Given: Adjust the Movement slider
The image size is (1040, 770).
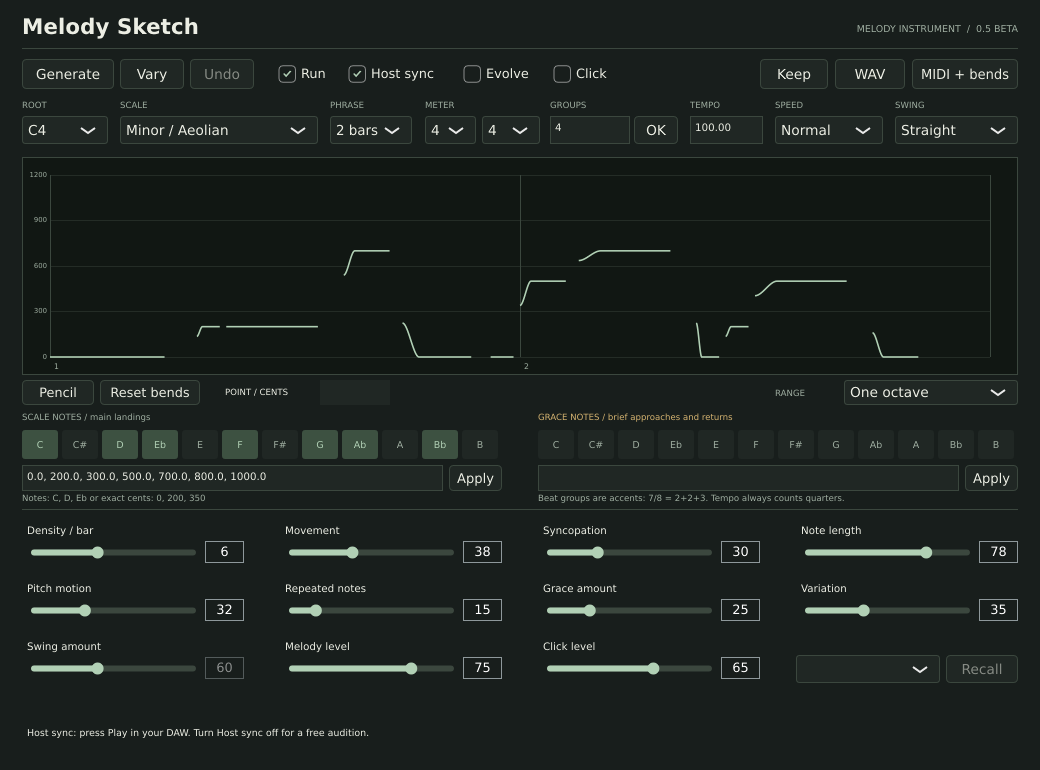Looking at the screenshot, I should click(371, 552).
